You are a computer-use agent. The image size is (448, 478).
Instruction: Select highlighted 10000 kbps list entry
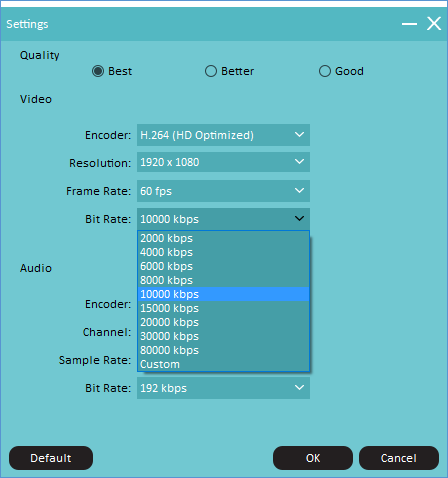223,294
